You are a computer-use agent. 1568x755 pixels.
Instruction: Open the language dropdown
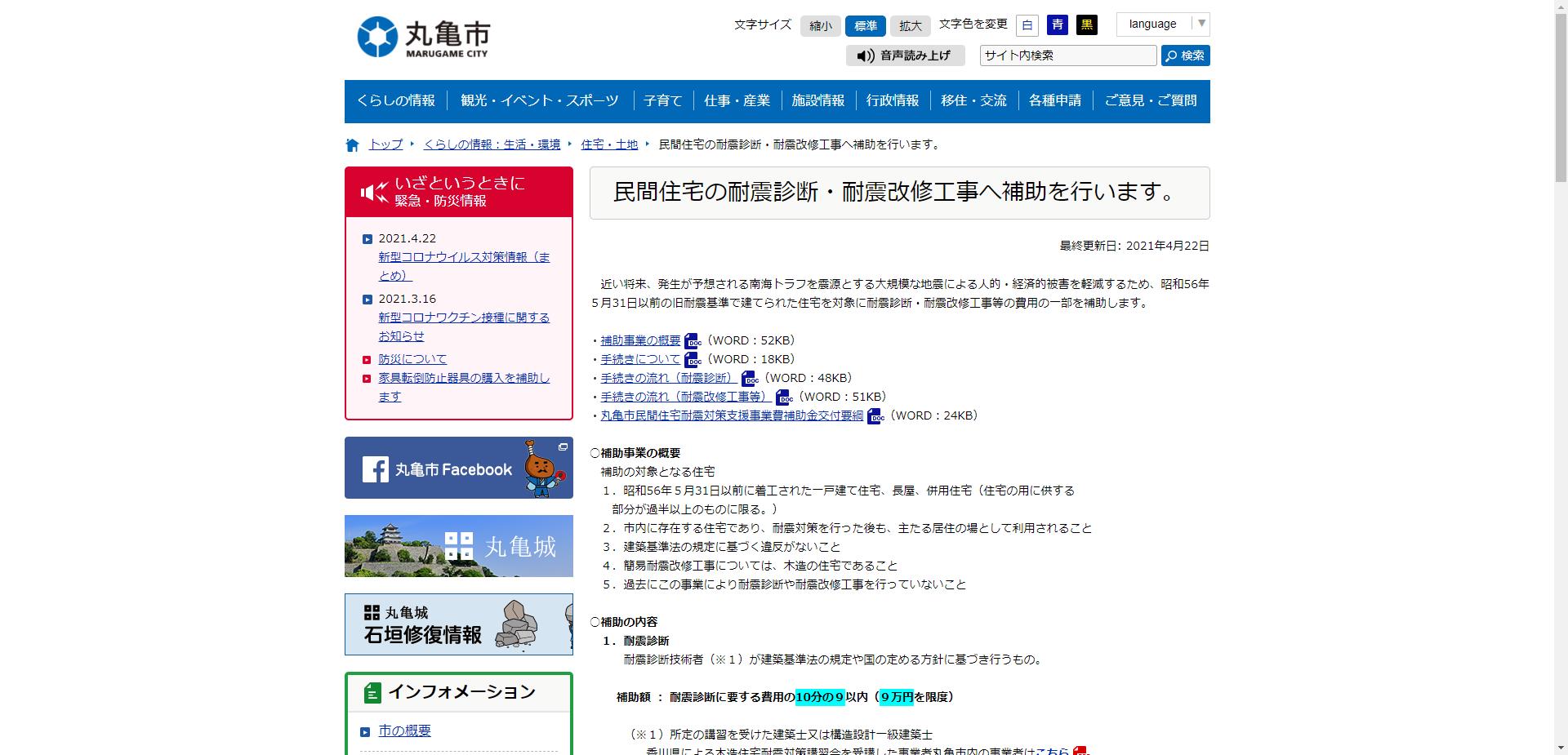pos(1163,24)
